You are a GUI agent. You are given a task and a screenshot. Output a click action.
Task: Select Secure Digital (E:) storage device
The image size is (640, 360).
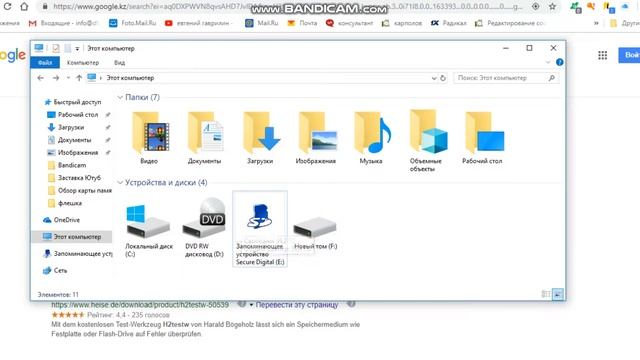[260, 229]
